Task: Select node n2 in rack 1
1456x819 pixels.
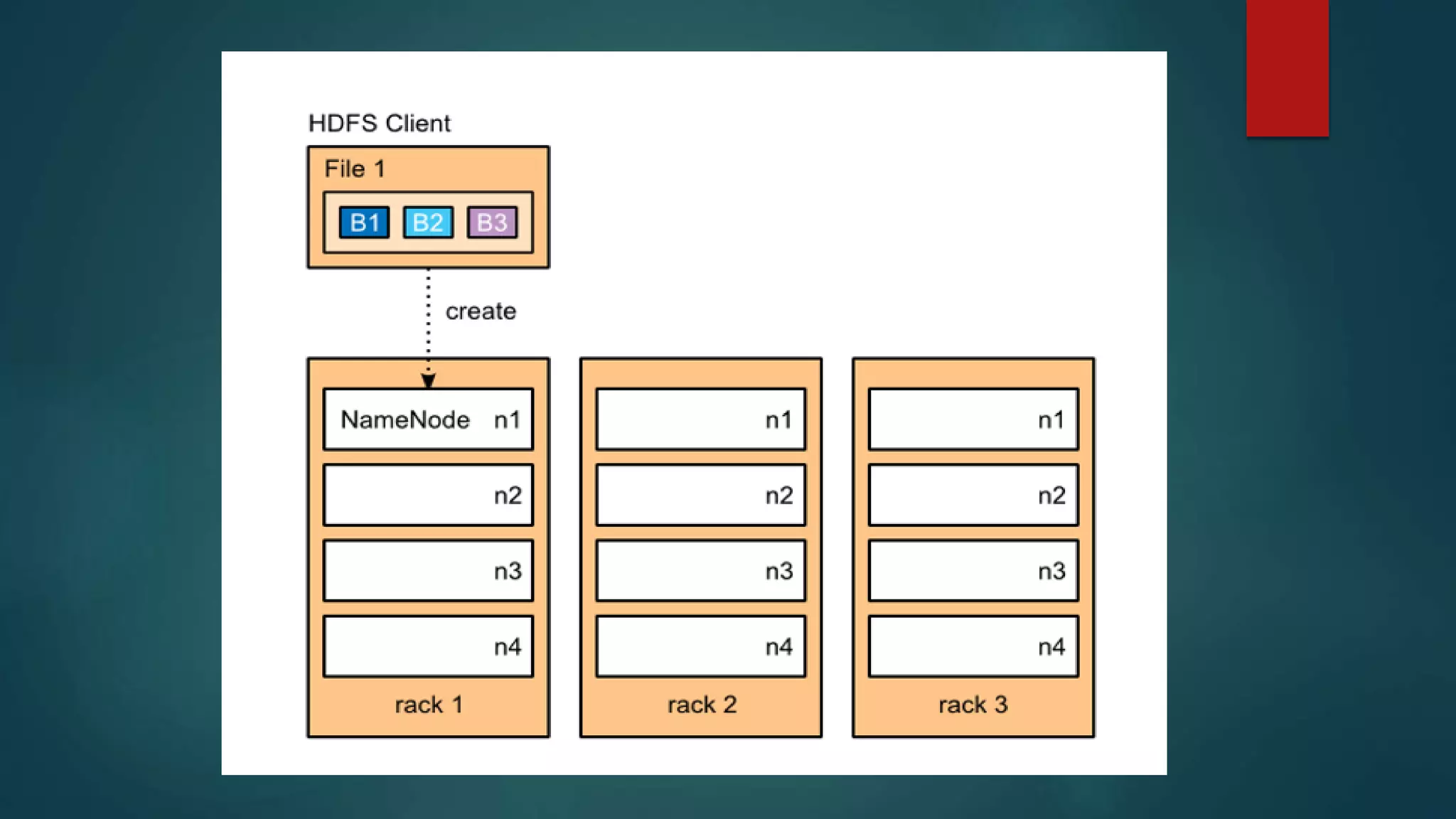Action: tap(428, 495)
